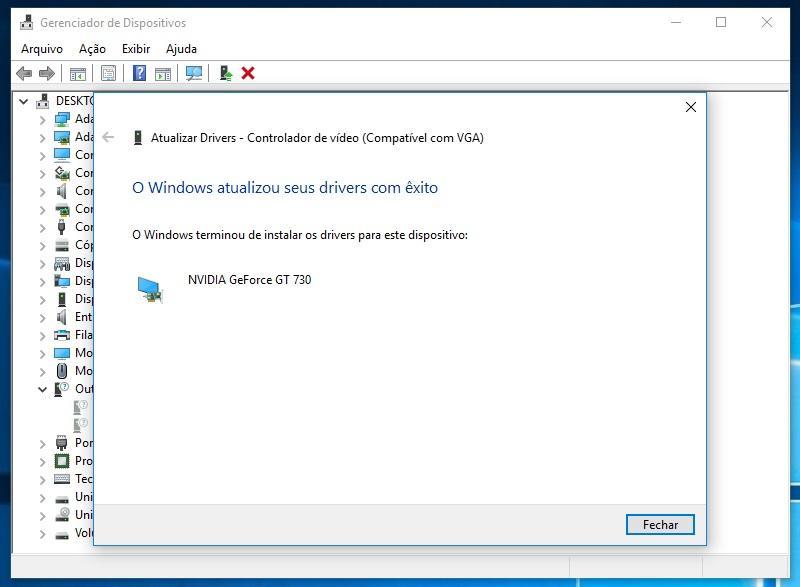Click the Fechar button
Viewport: 800px width, 587px height.
[660, 524]
